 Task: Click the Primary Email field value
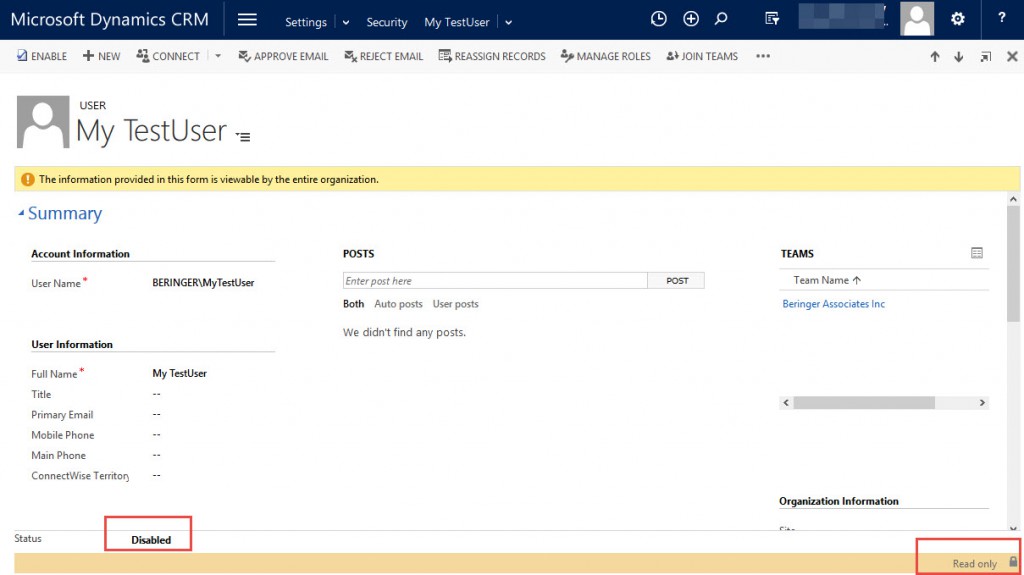pyautogui.click(x=157, y=414)
